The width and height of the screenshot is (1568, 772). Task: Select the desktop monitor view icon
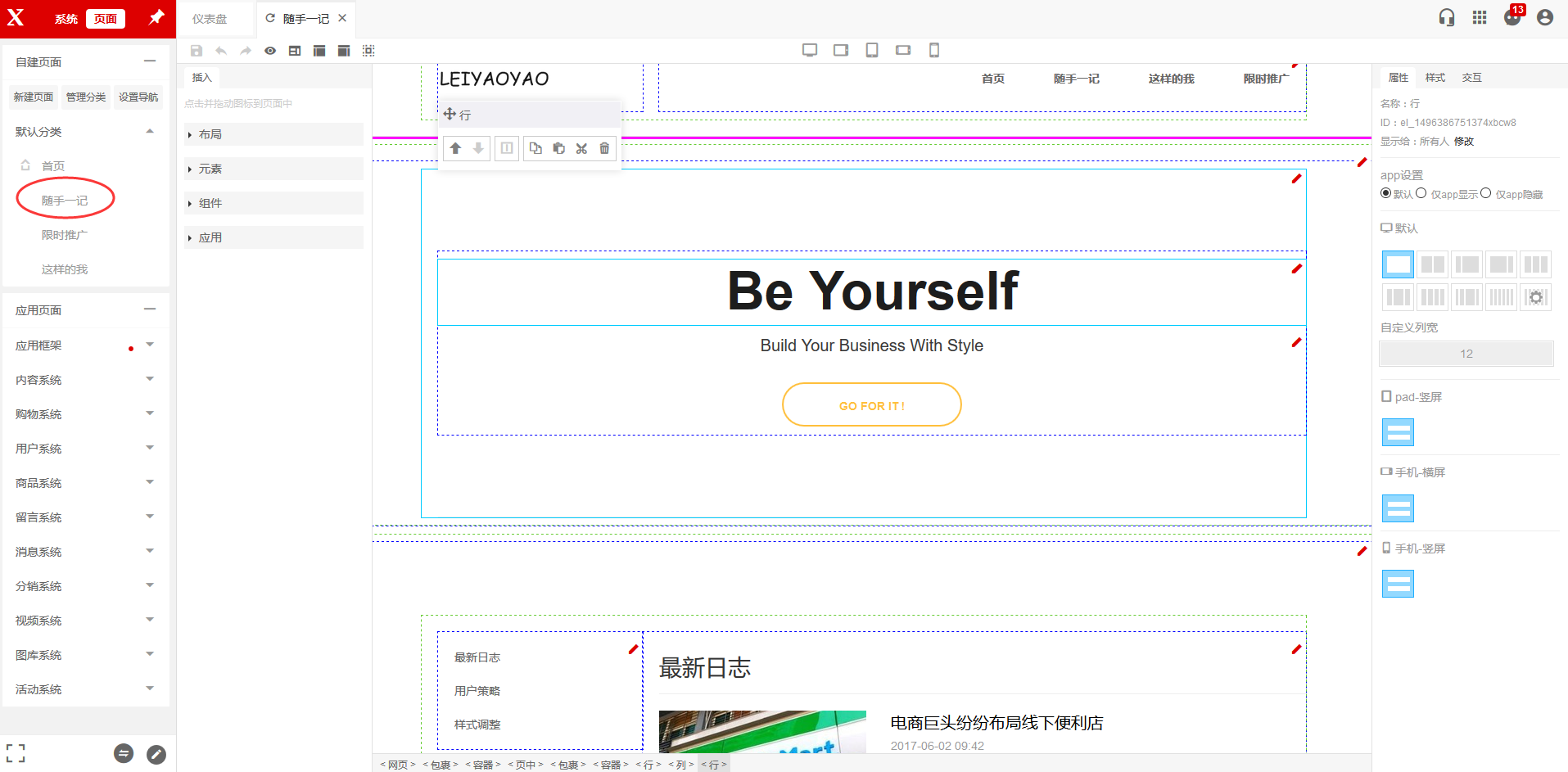point(810,51)
